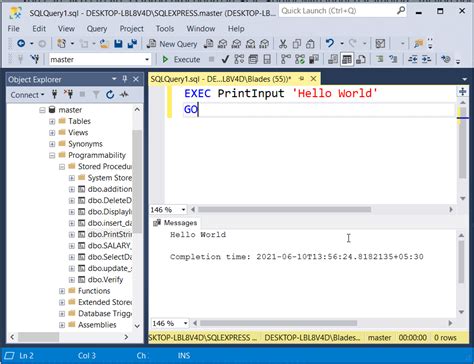Switch to the Messages tab
Screen dimensions: 474x364
(175, 223)
